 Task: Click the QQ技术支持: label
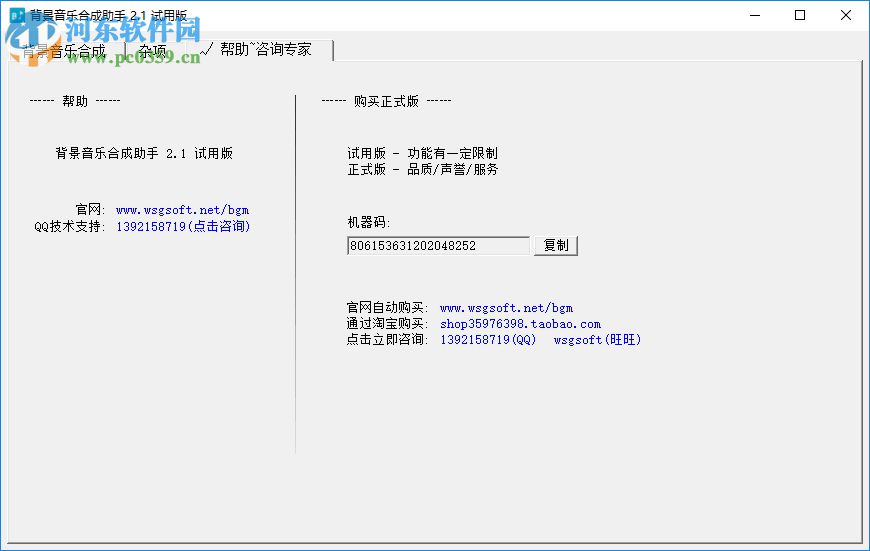pos(69,226)
